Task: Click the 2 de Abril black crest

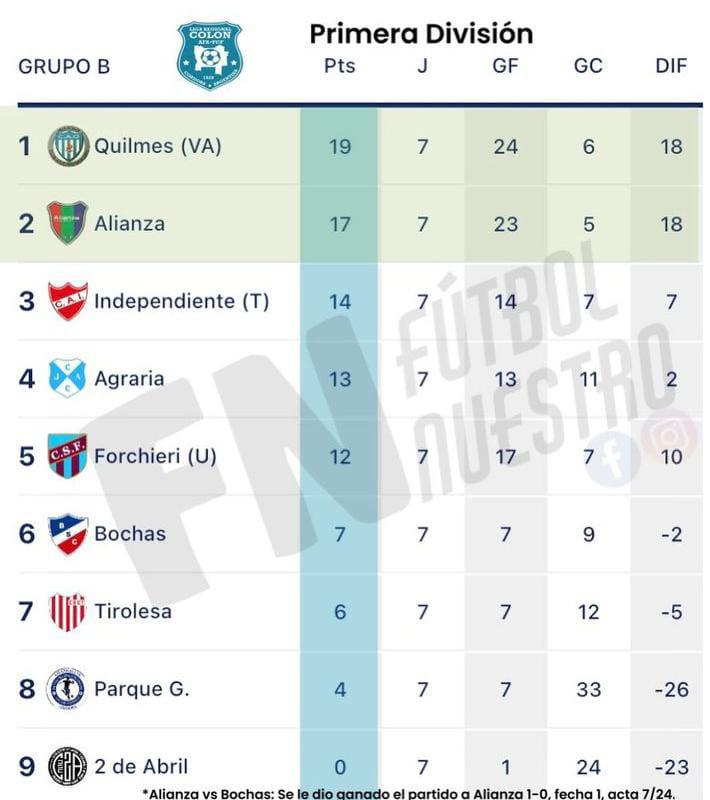Action: point(68,767)
